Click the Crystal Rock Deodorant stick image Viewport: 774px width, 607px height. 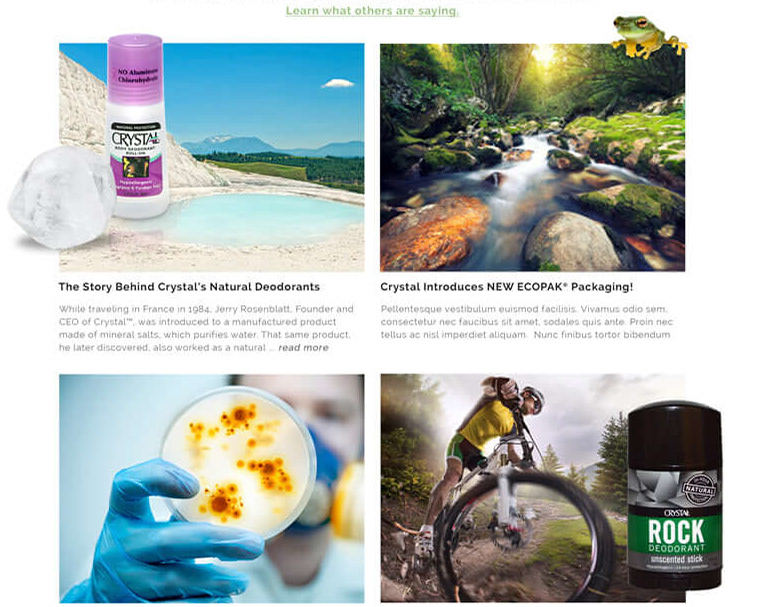pyautogui.click(x=675, y=494)
